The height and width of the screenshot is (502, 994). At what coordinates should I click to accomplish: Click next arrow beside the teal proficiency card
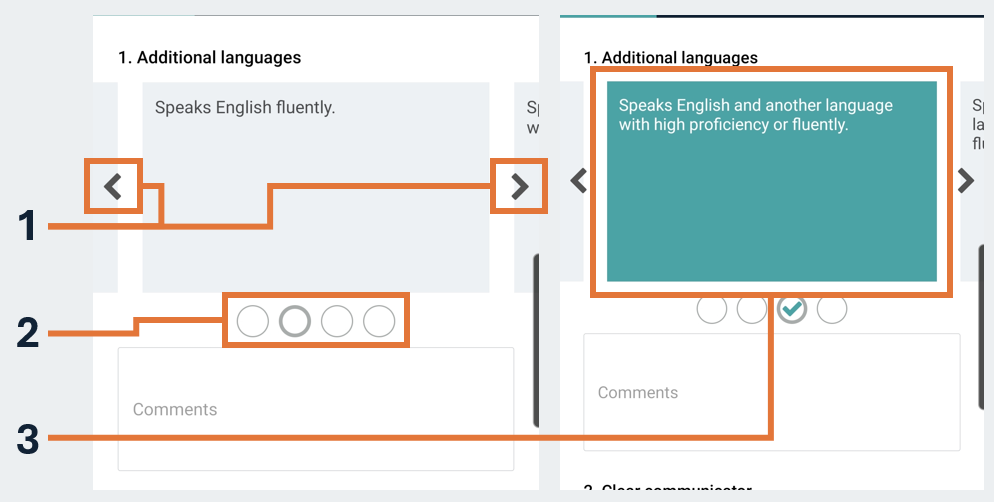tap(965, 181)
